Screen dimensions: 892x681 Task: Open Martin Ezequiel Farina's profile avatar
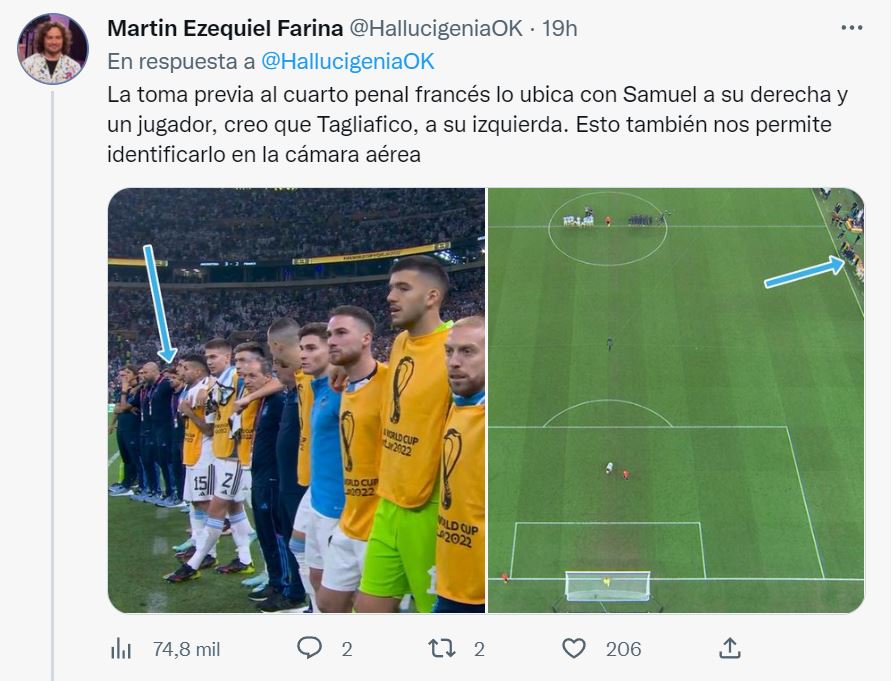click(53, 49)
